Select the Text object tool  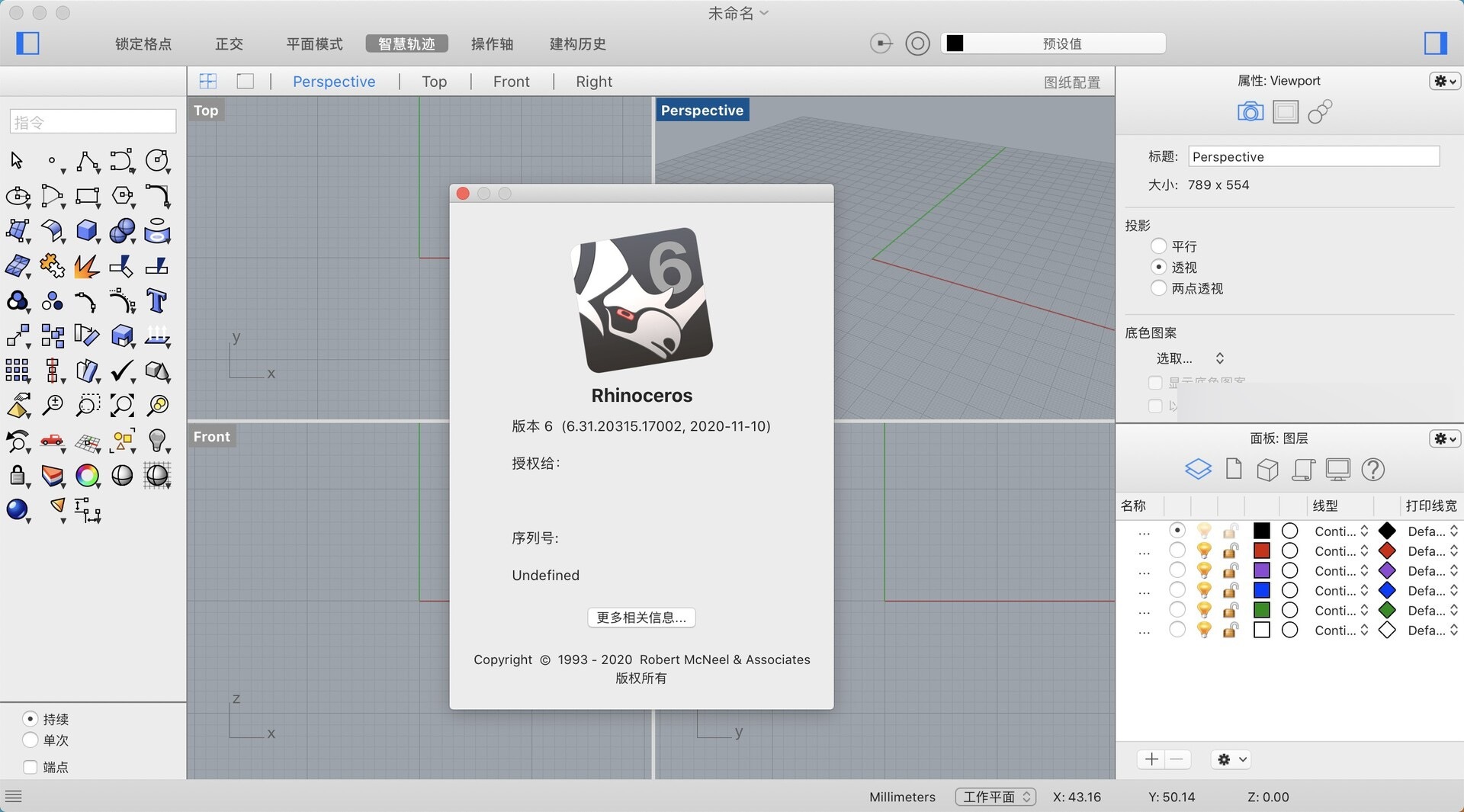(157, 301)
